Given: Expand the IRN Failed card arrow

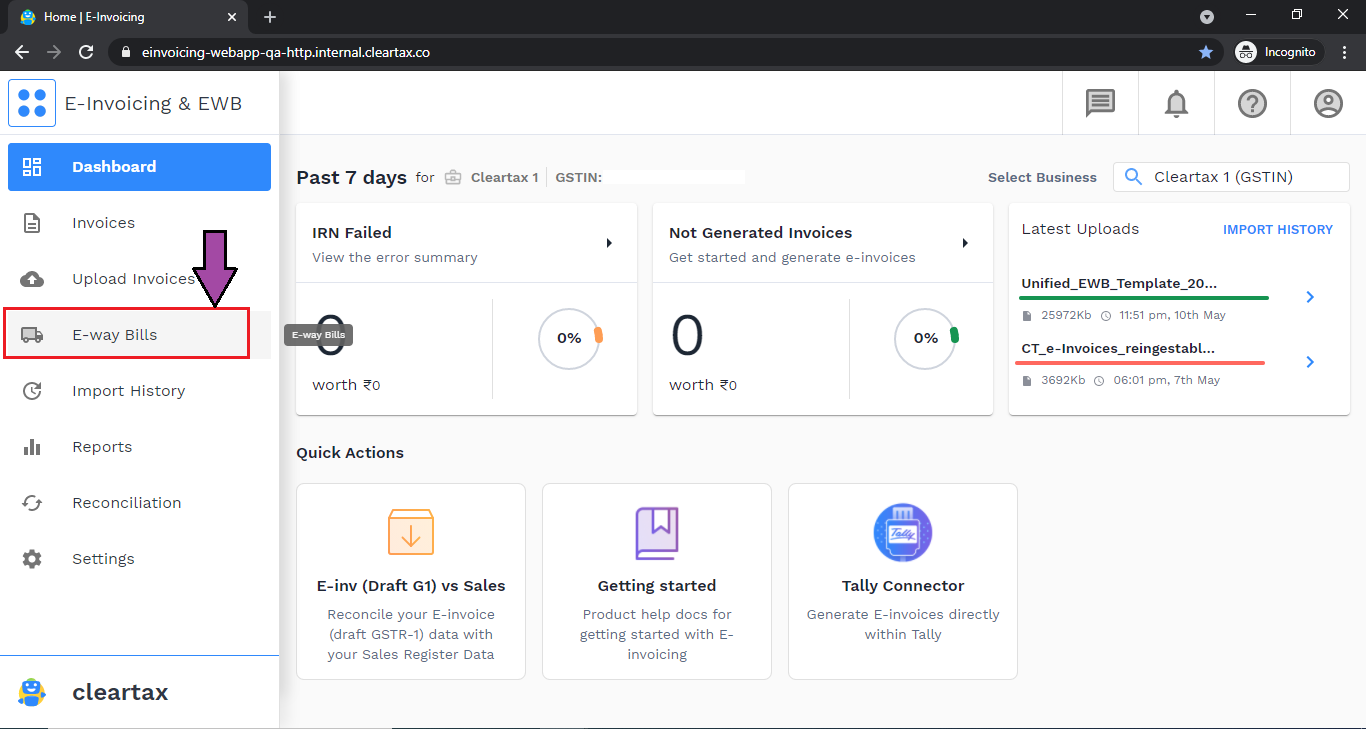Looking at the screenshot, I should [609, 243].
